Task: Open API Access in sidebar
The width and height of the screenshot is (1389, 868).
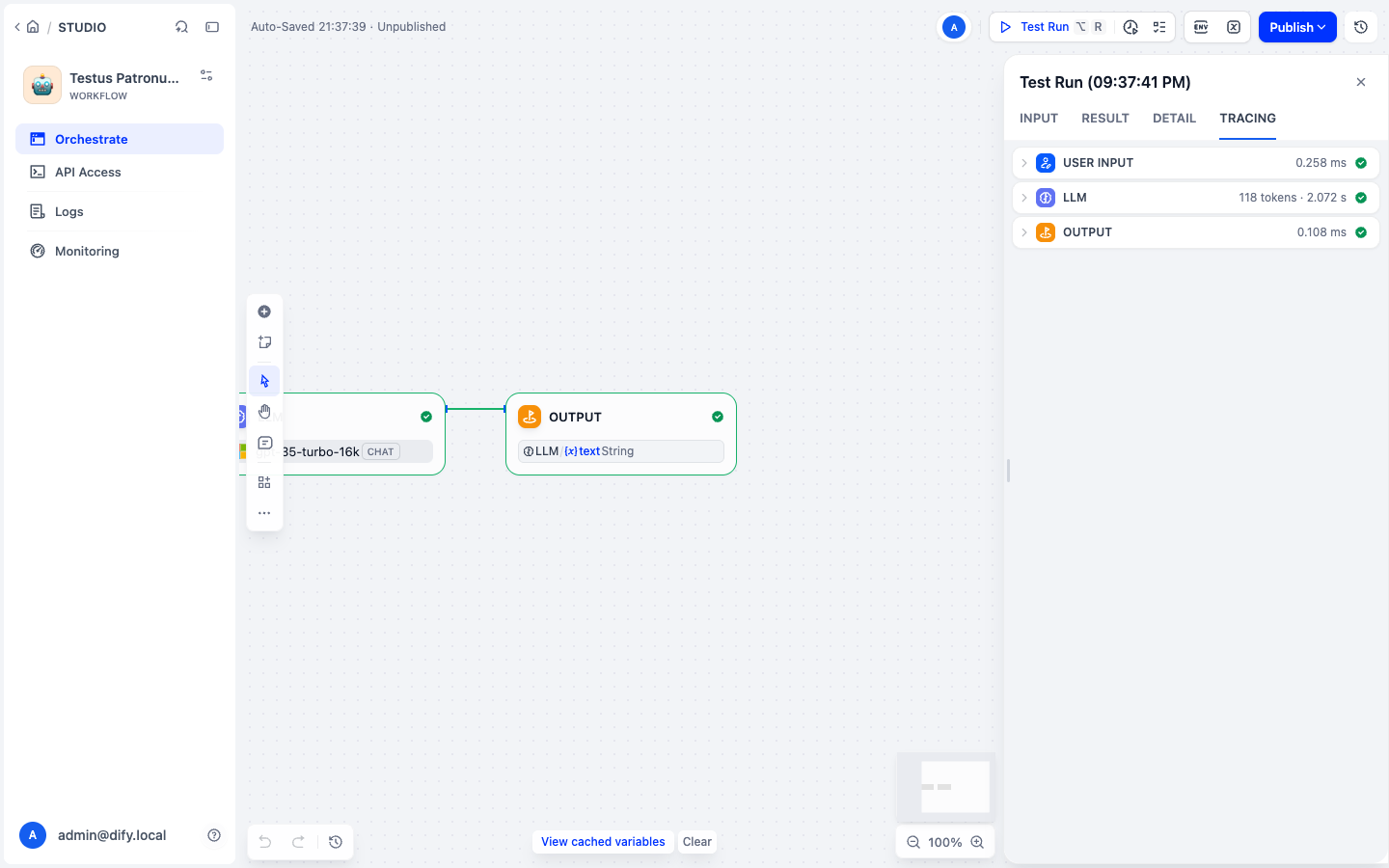Action: coord(120,172)
